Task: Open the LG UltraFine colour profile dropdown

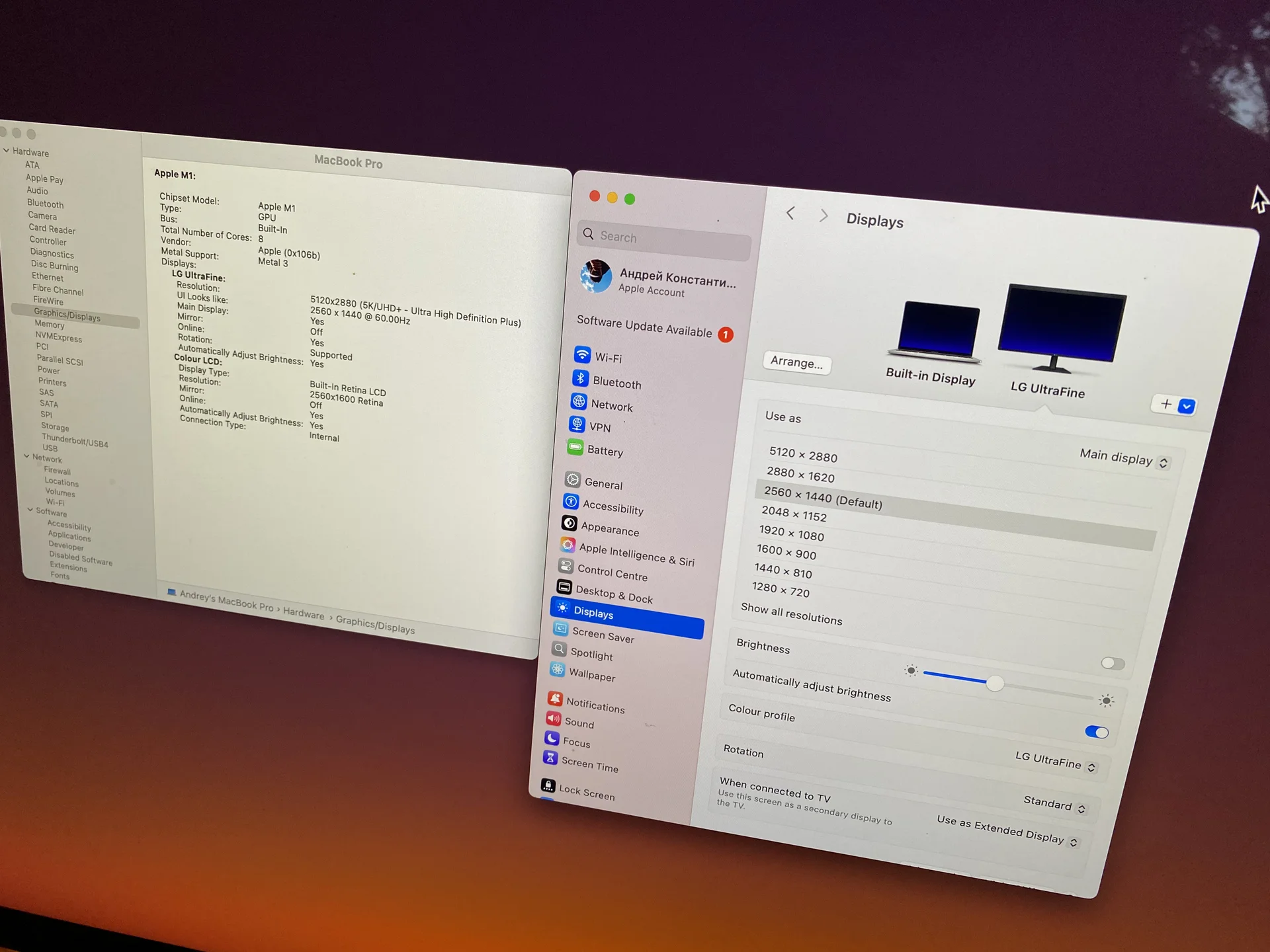Action: [1056, 762]
